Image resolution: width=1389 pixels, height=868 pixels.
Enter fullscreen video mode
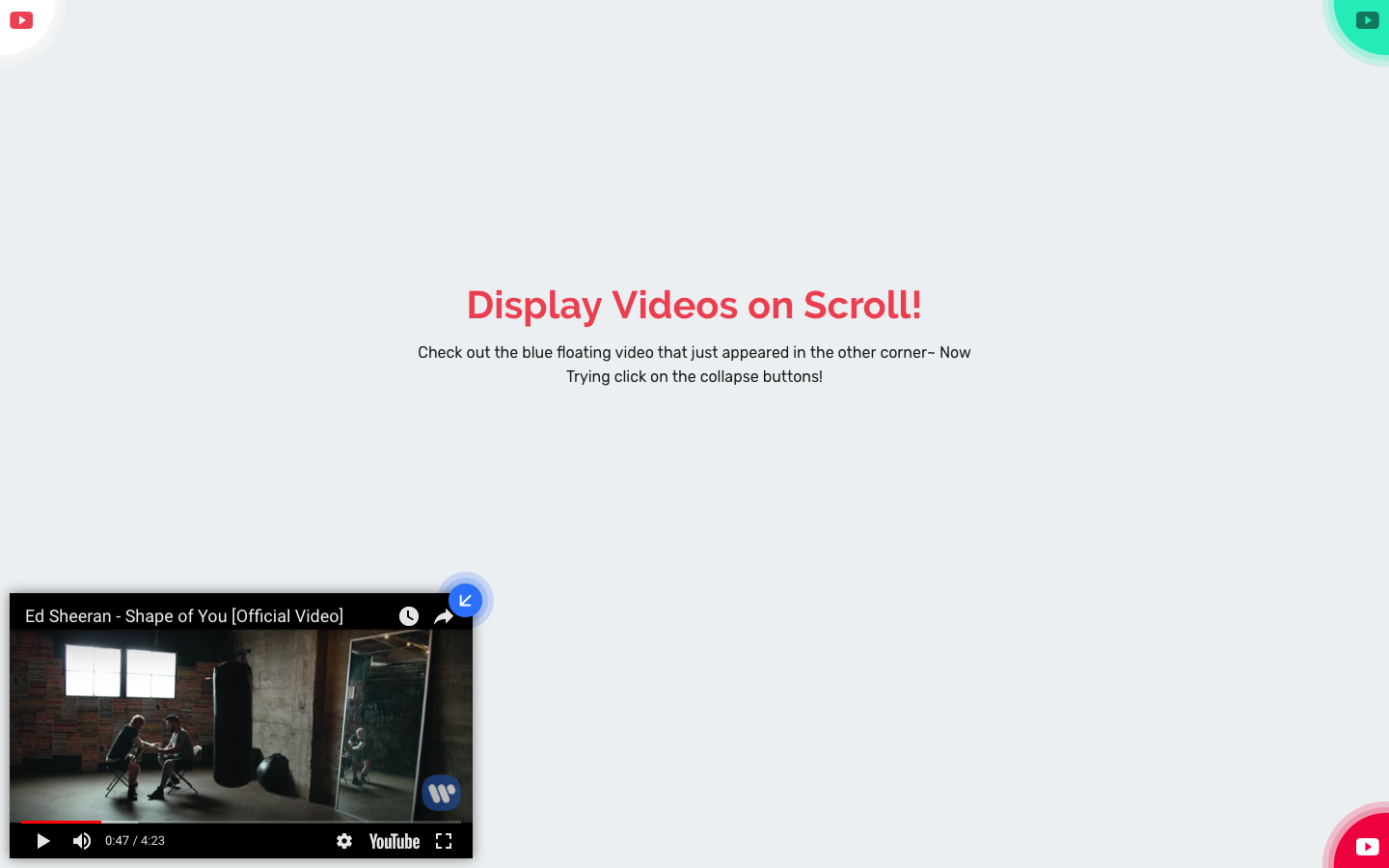tap(444, 841)
